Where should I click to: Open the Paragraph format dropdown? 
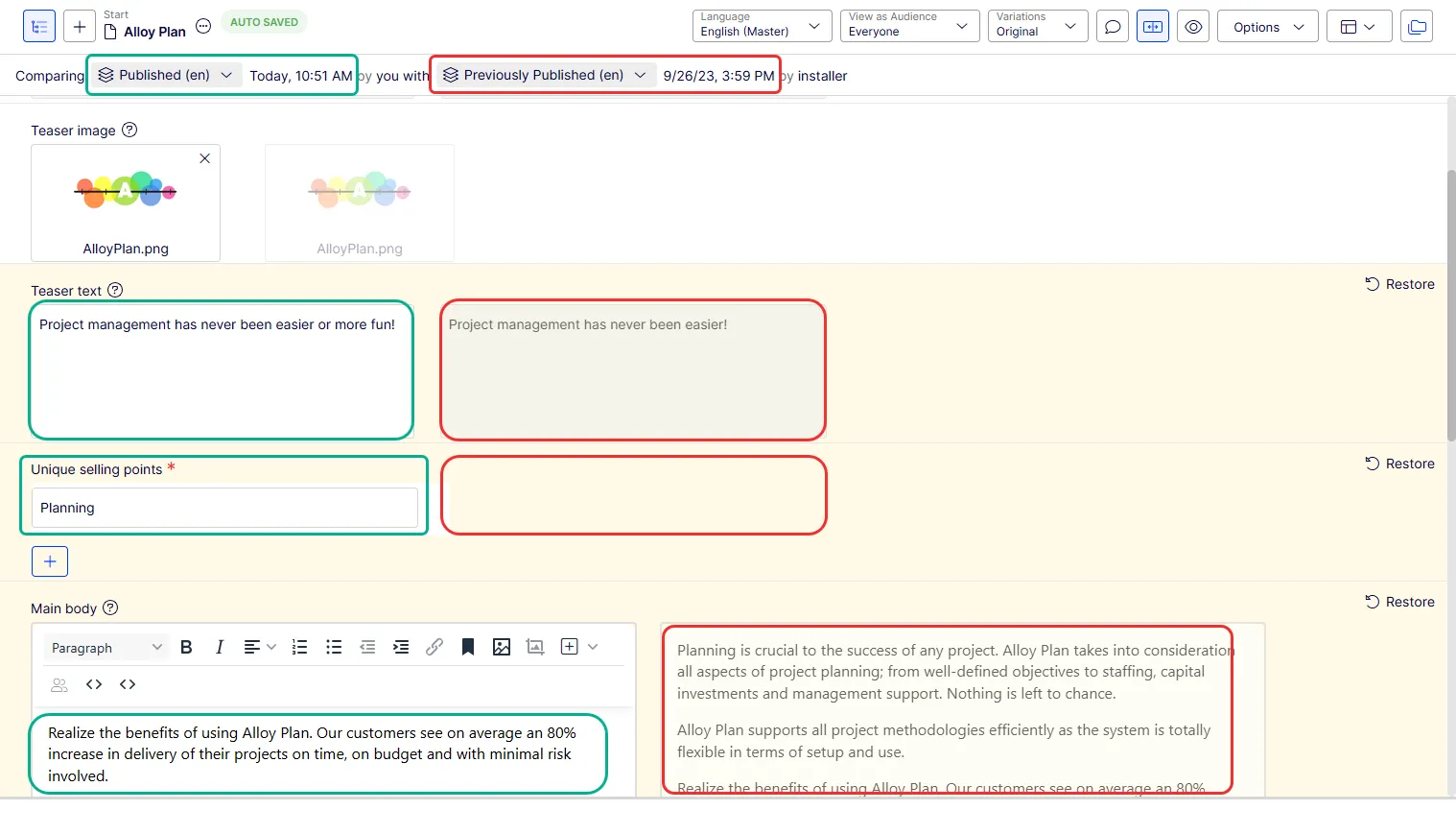106,648
